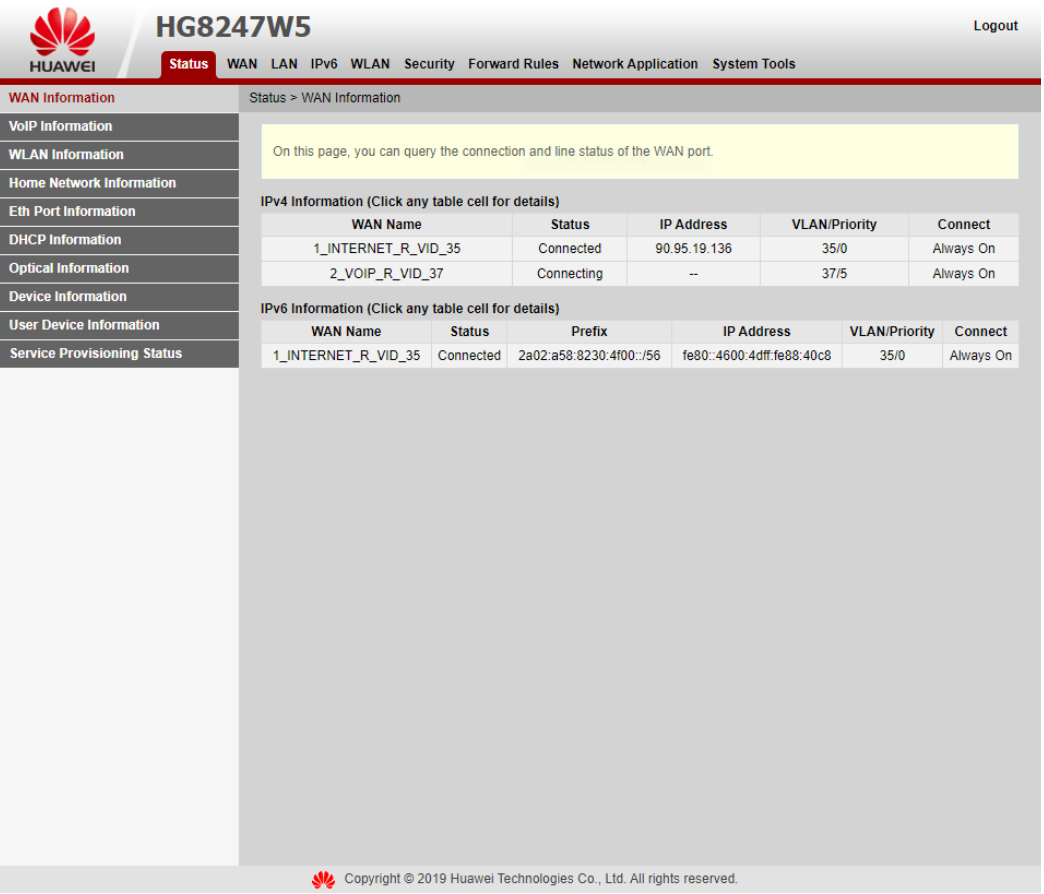The width and height of the screenshot is (1044, 894).
Task: Open Device Information in the sidebar
Action: (x=119, y=297)
